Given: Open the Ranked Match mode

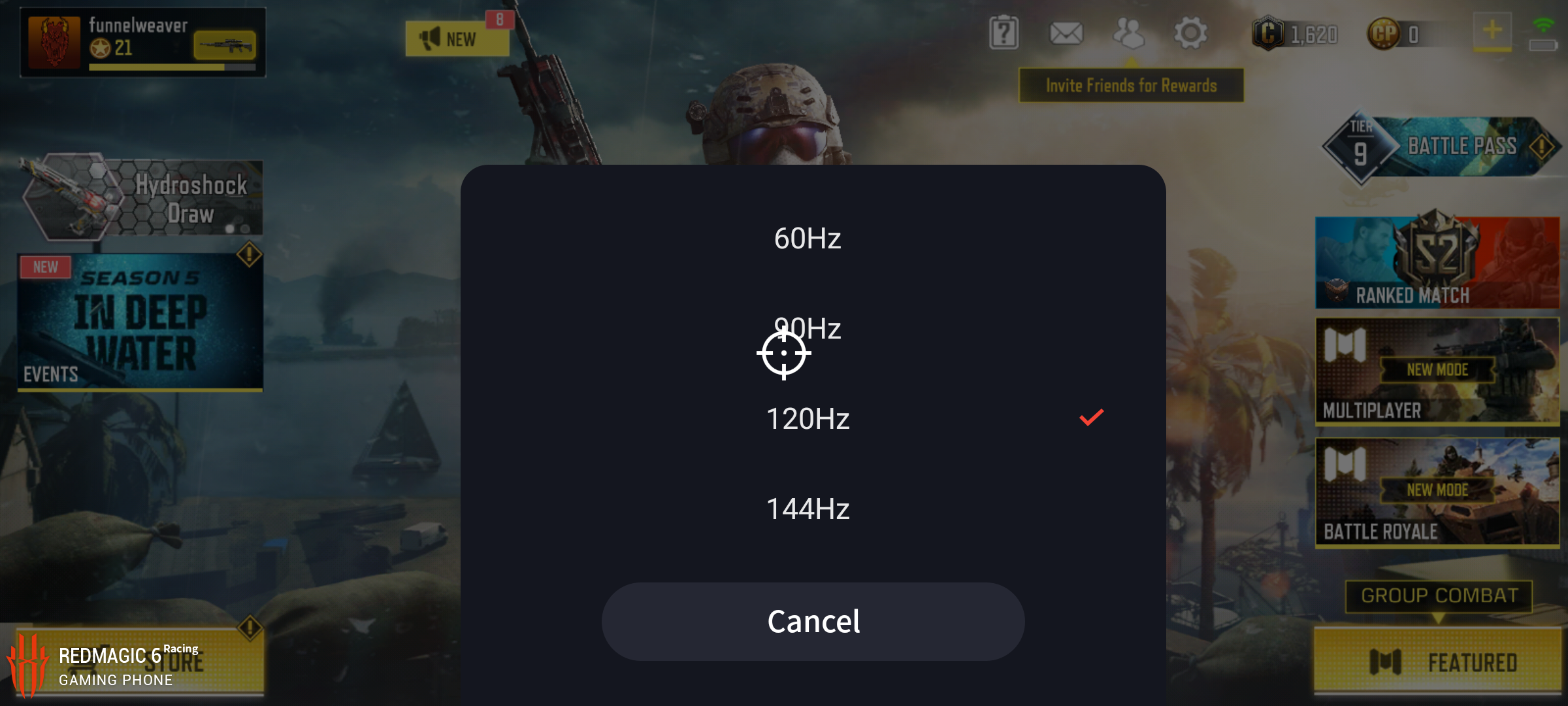Looking at the screenshot, I should pos(1437,263).
